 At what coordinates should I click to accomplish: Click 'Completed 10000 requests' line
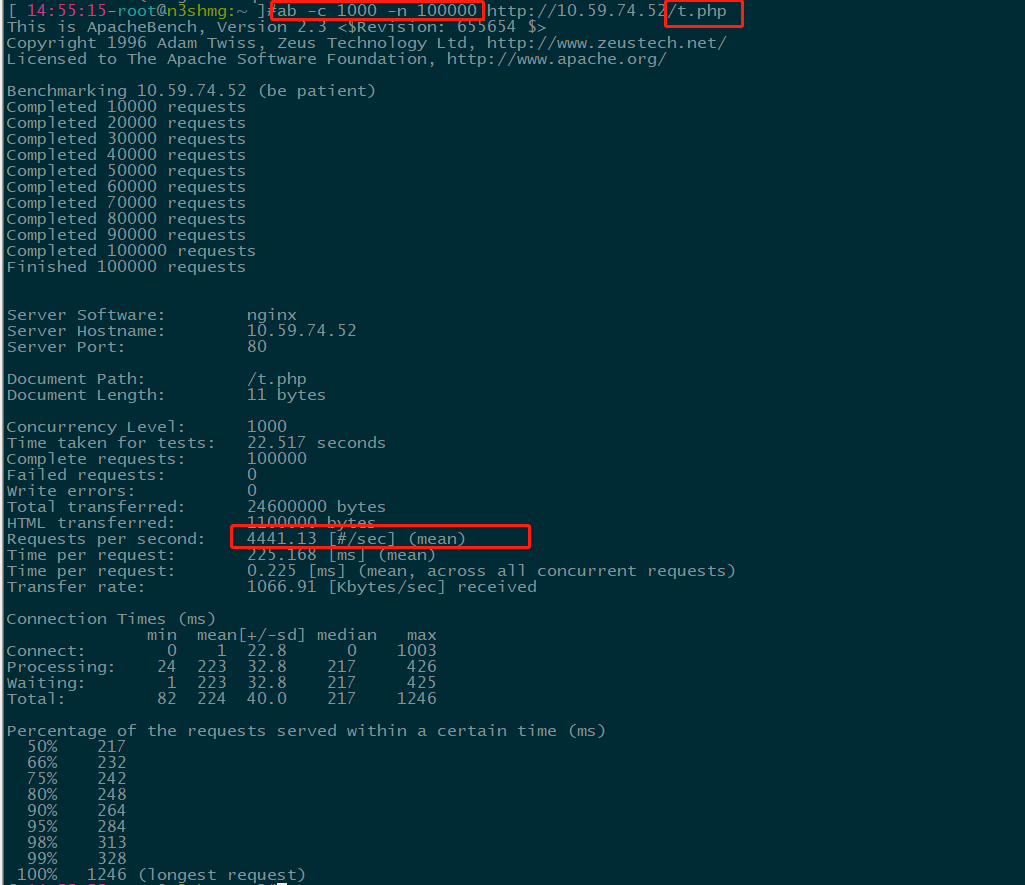(126, 107)
